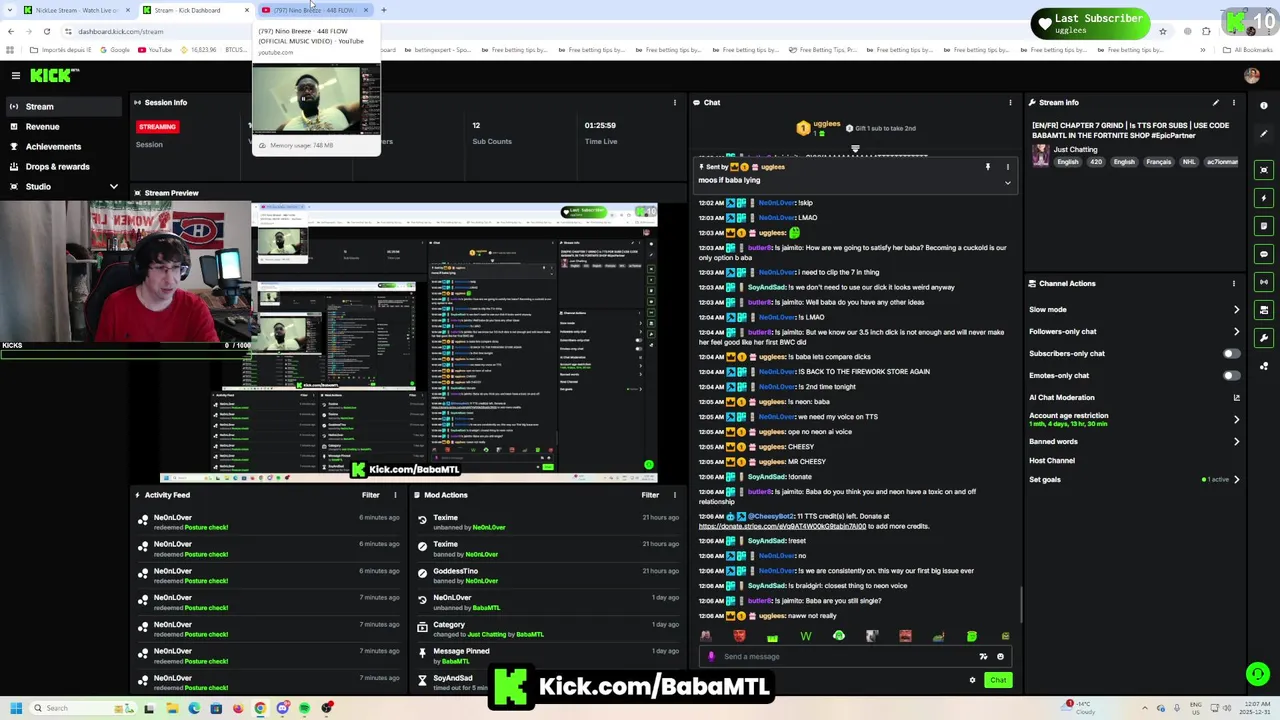
Task: Switch to NickLee Stream browser tab
Action: pyautogui.click(x=76, y=10)
